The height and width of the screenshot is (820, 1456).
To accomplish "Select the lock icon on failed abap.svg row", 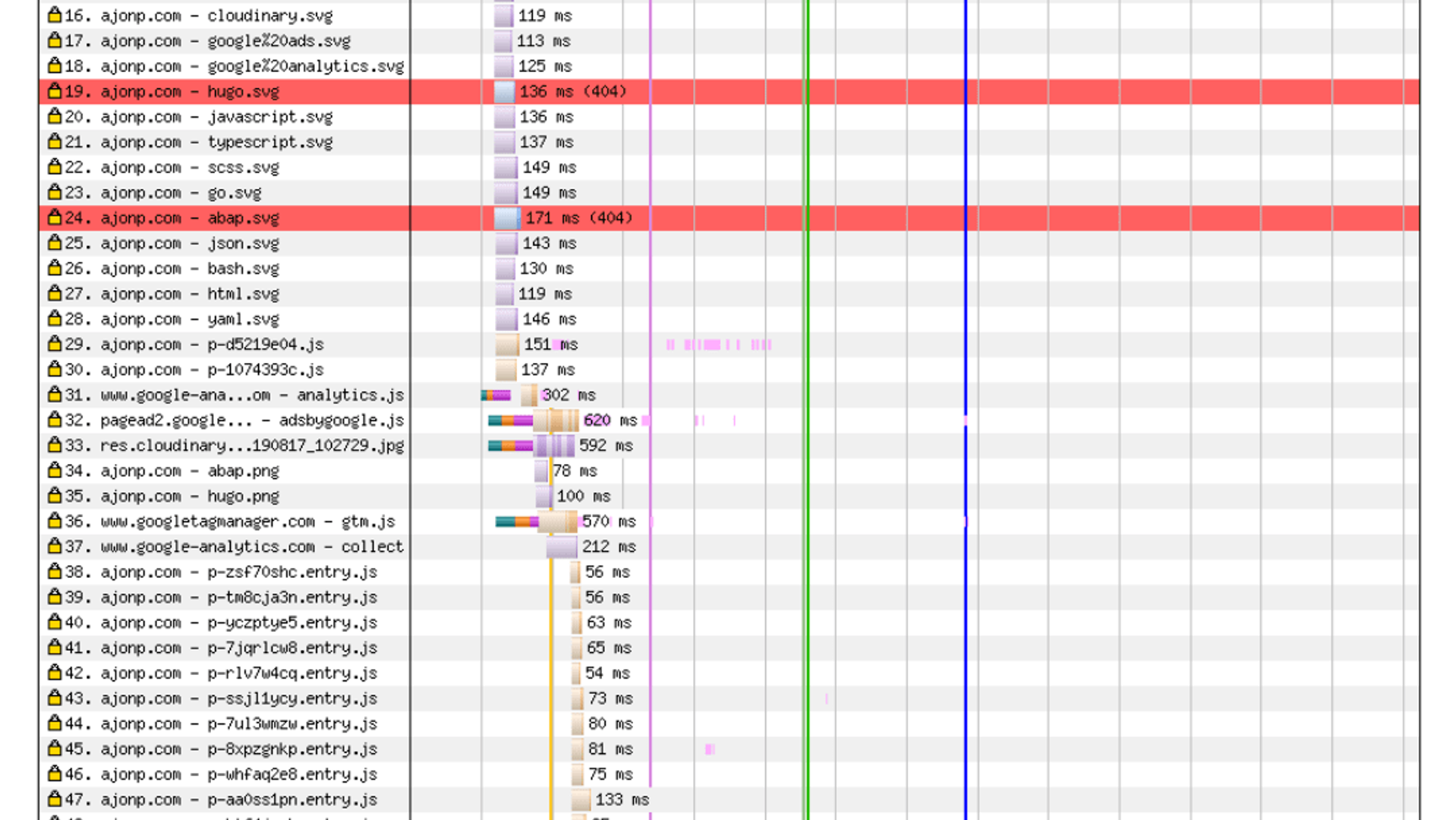I will point(54,217).
